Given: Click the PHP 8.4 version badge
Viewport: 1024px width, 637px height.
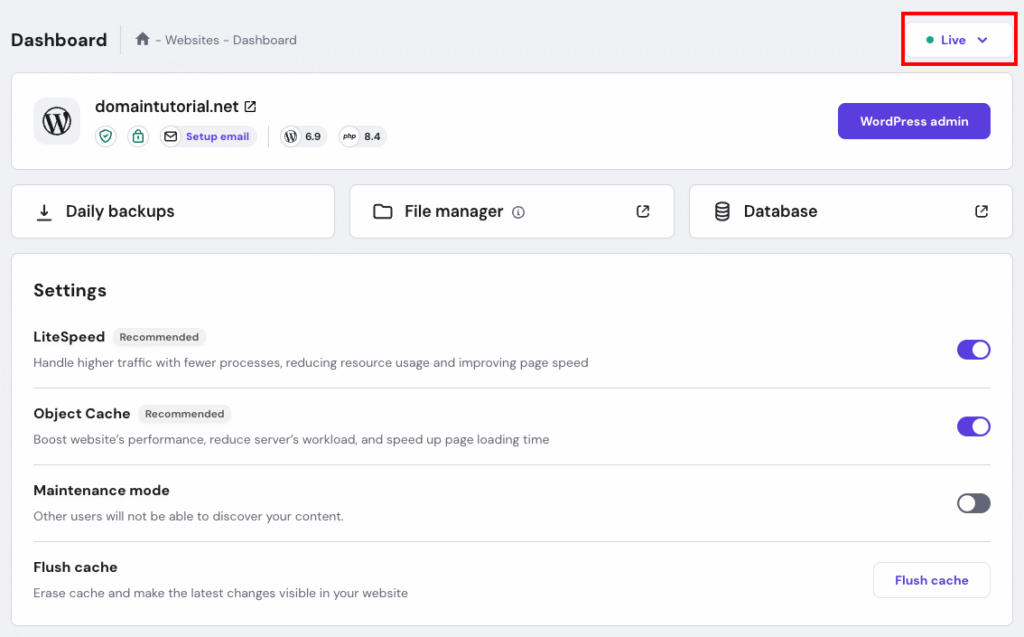Looking at the screenshot, I should [x=362, y=136].
